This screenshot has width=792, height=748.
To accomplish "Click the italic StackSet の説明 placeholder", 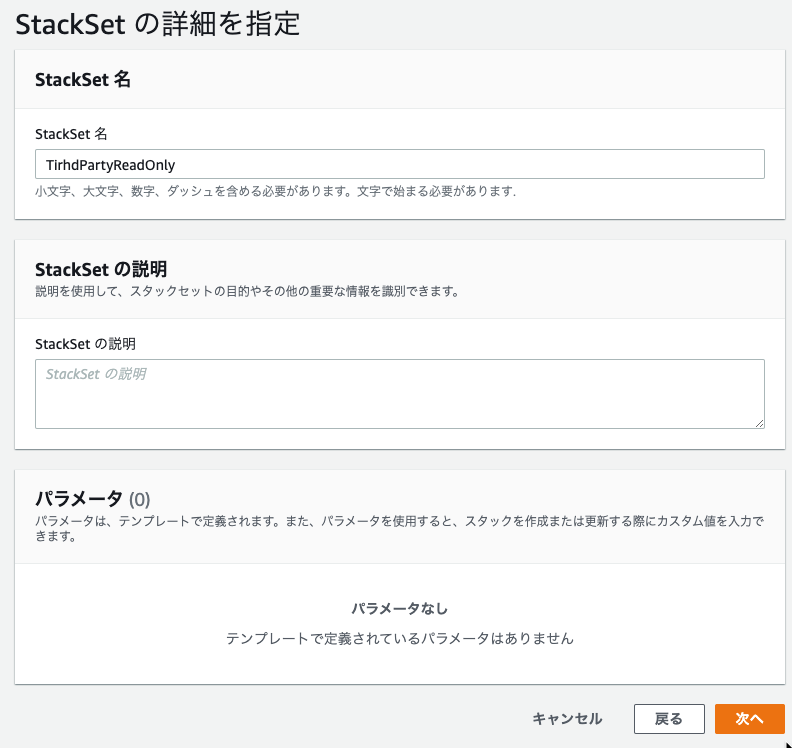I will click(x=96, y=374).
